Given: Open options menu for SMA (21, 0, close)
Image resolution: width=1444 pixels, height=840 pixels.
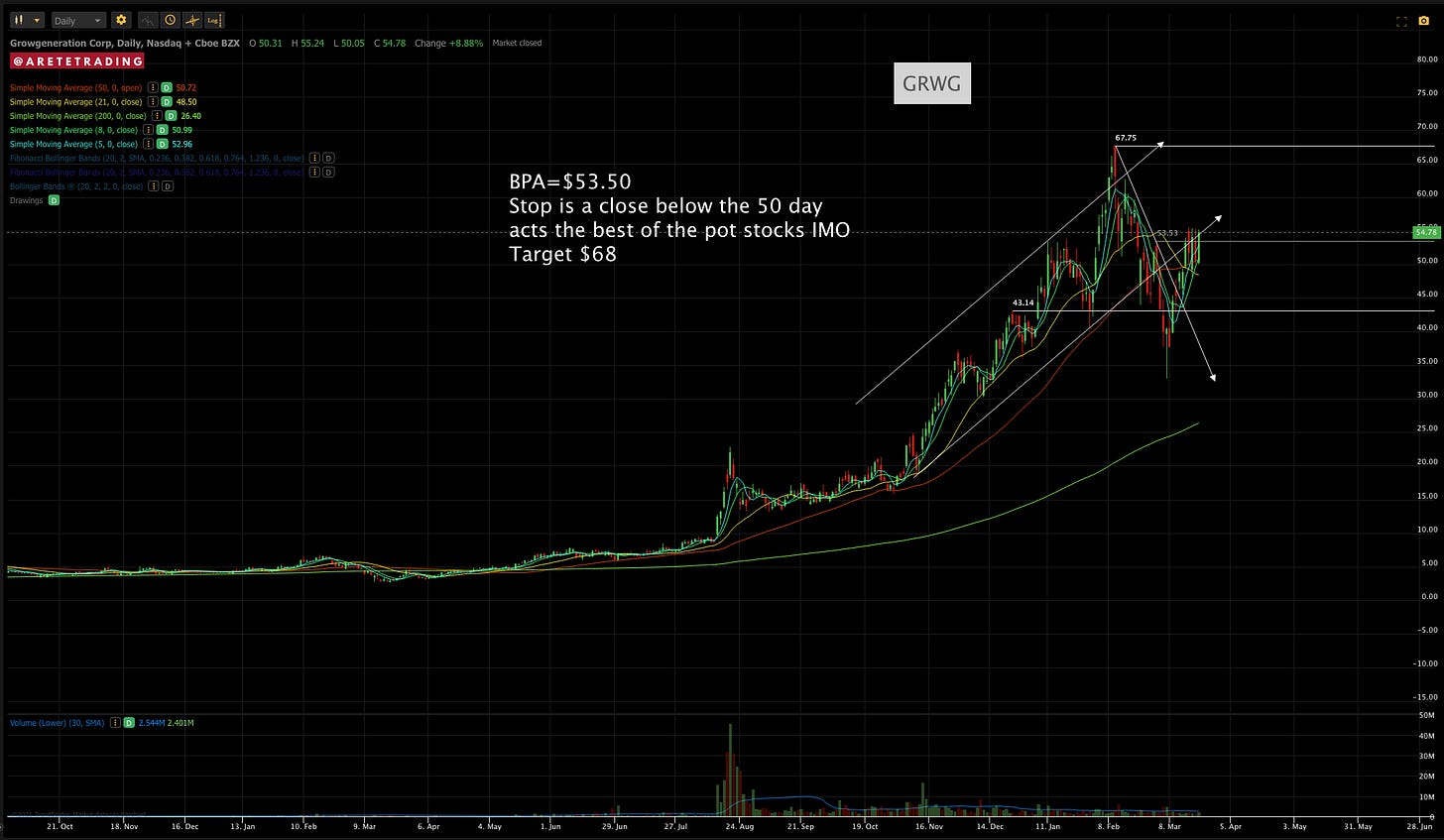Looking at the screenshot, I should pos(153,102).
